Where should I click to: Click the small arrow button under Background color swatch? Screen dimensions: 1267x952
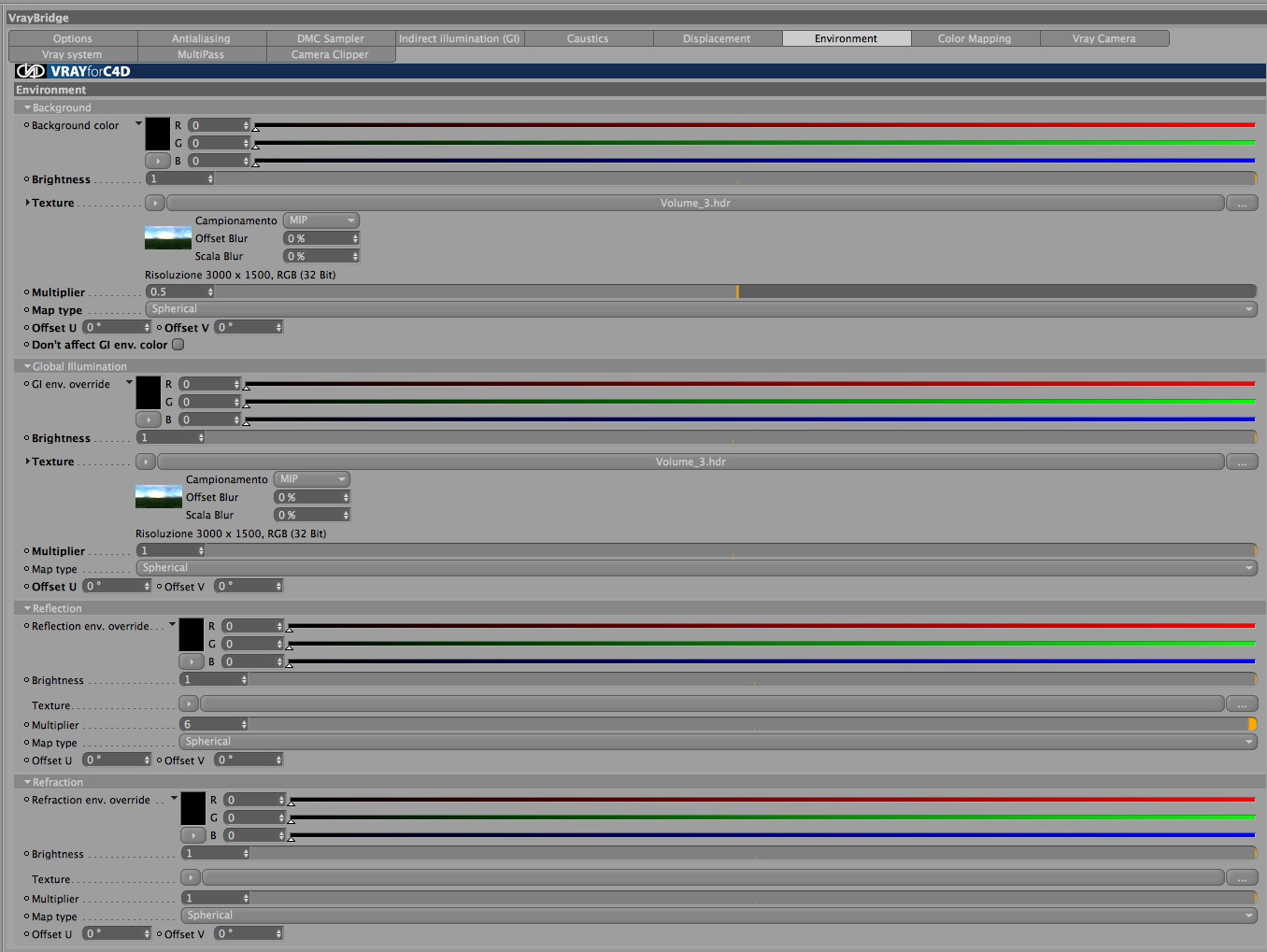coord(158,161)
